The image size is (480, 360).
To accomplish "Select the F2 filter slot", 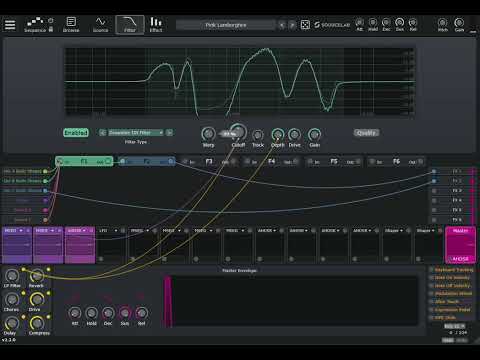I will (147, 162).
